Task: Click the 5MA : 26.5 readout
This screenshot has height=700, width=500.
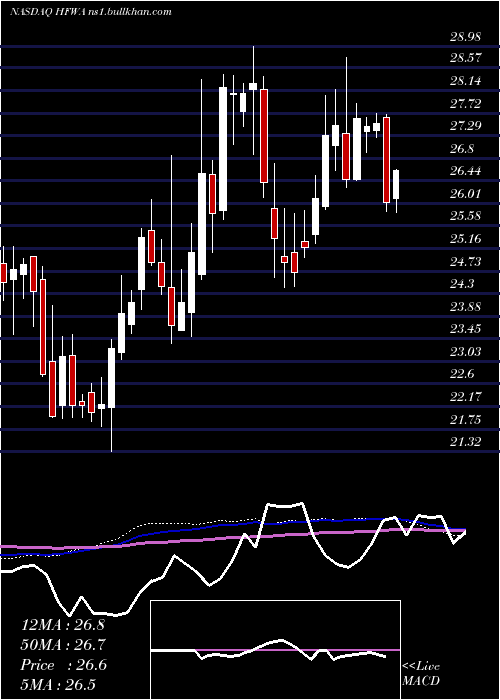Action: pyautogui.click(x=58, y=685)
